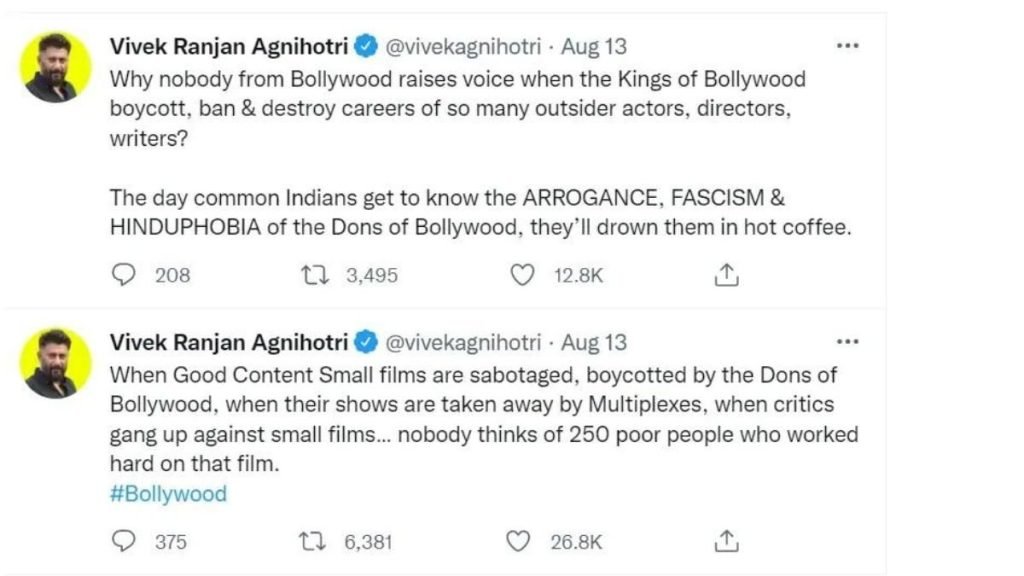Share the first tweet about Bollywood boycotts

pos(727,275)
